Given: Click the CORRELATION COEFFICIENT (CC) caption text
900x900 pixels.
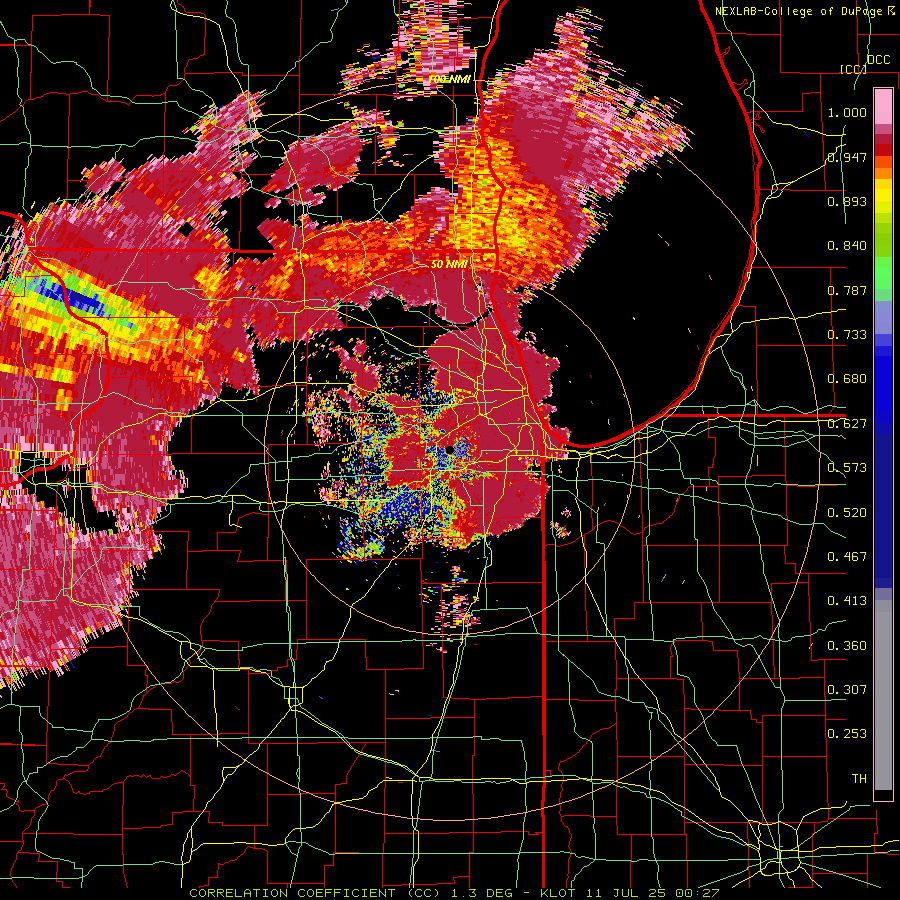Looking at the screenshot, I should (315, 893).
